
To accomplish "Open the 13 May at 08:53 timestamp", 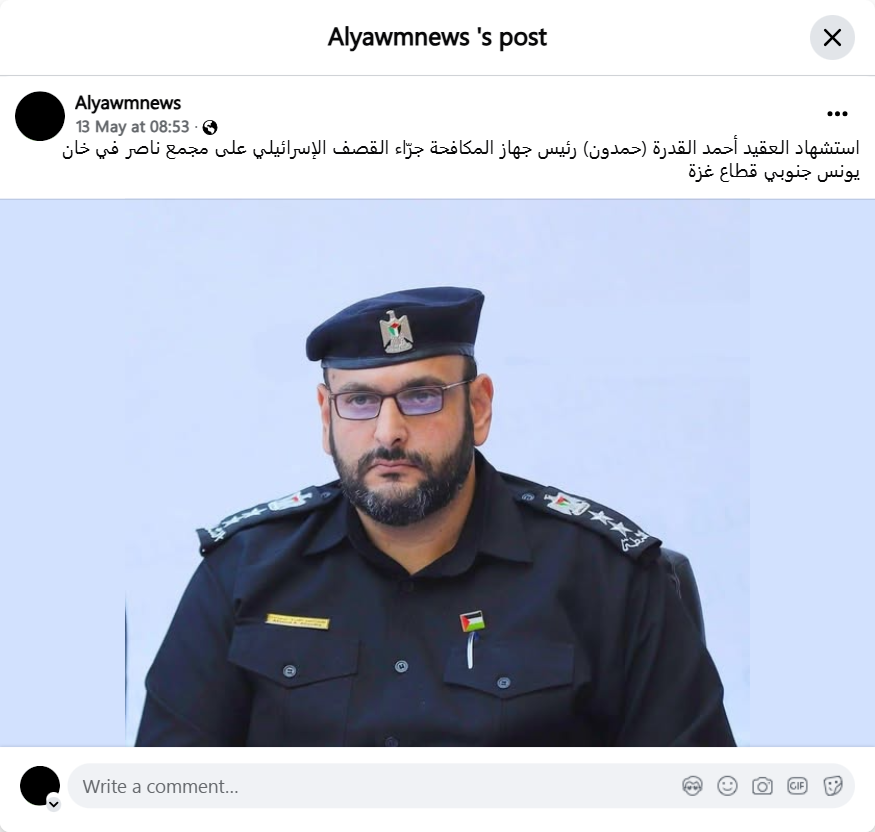I will coord(133,127).
